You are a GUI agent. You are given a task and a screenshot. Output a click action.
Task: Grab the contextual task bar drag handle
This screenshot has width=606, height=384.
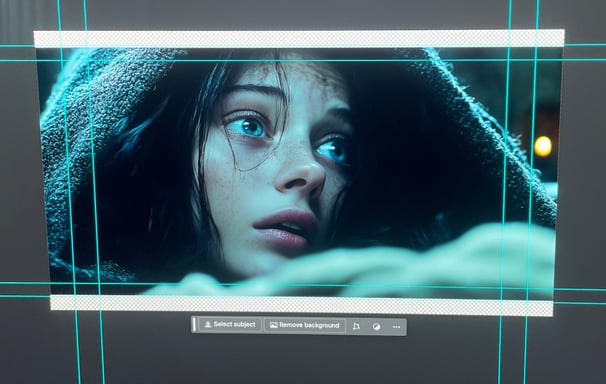click(x=194, y=324)
